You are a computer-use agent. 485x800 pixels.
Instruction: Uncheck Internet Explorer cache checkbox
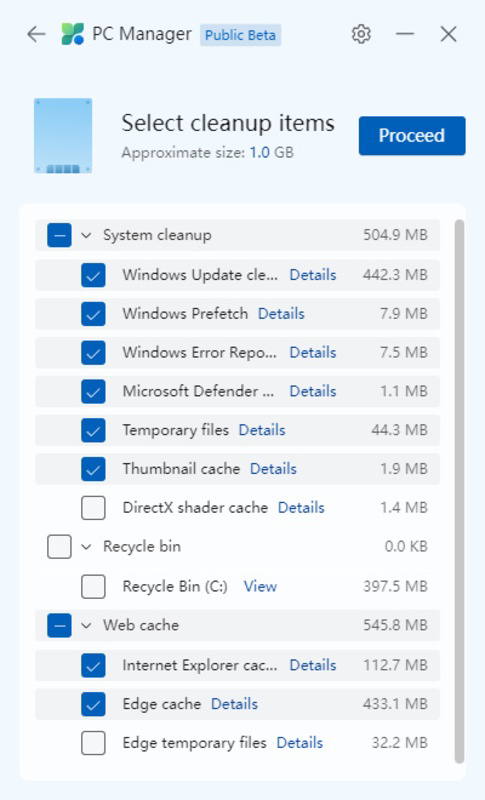pos(93,665)
